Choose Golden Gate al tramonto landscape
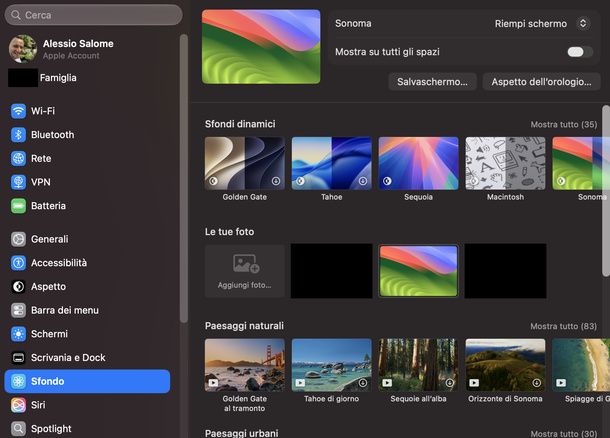 (x=245, y=365)
